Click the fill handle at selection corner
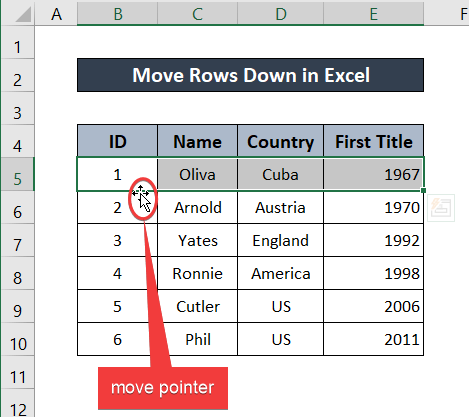This screenshot has height=417, width=469. (x=423, y=190)
